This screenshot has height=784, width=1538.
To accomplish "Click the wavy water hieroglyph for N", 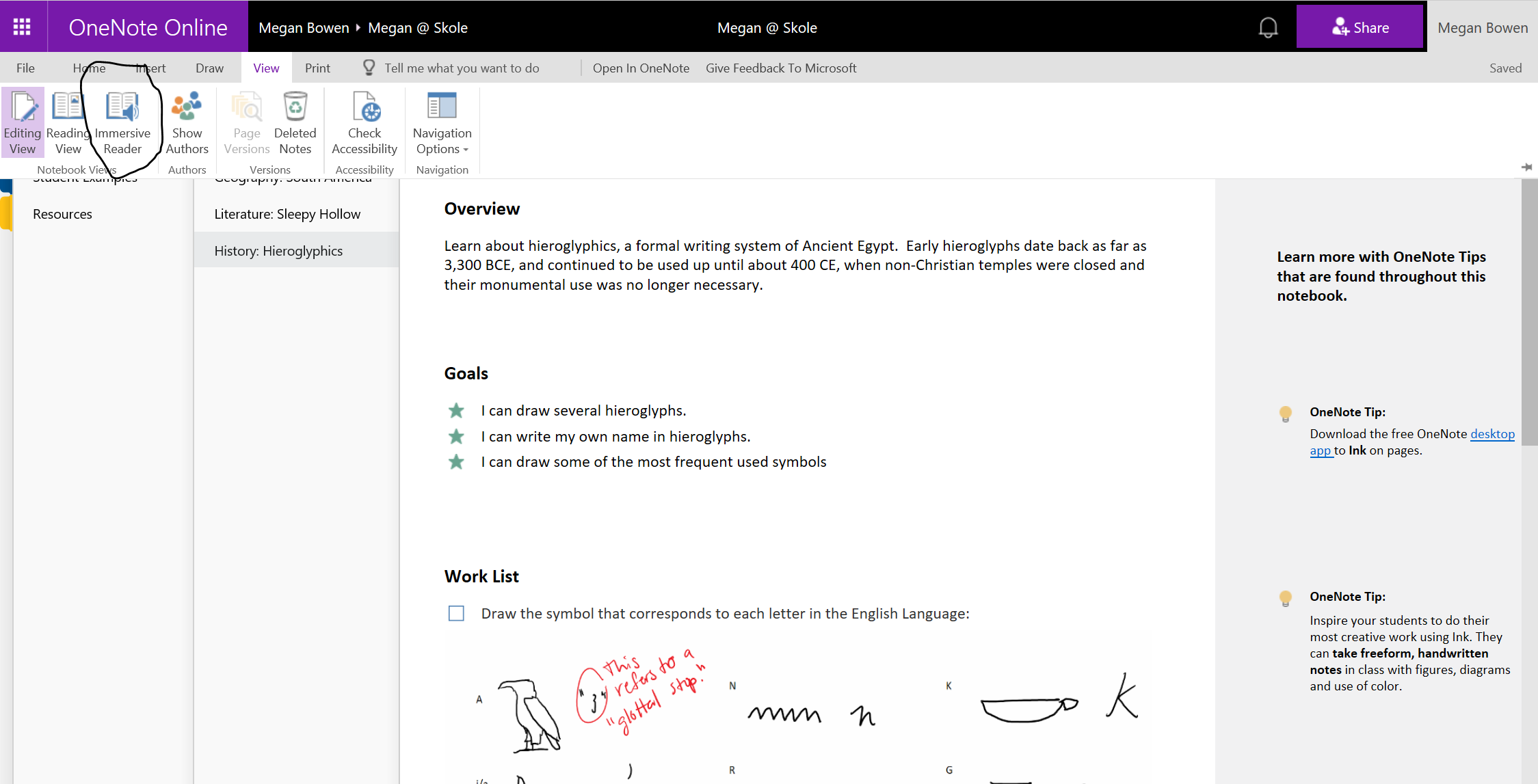I will pyautogui.click(x=784, y=714).
